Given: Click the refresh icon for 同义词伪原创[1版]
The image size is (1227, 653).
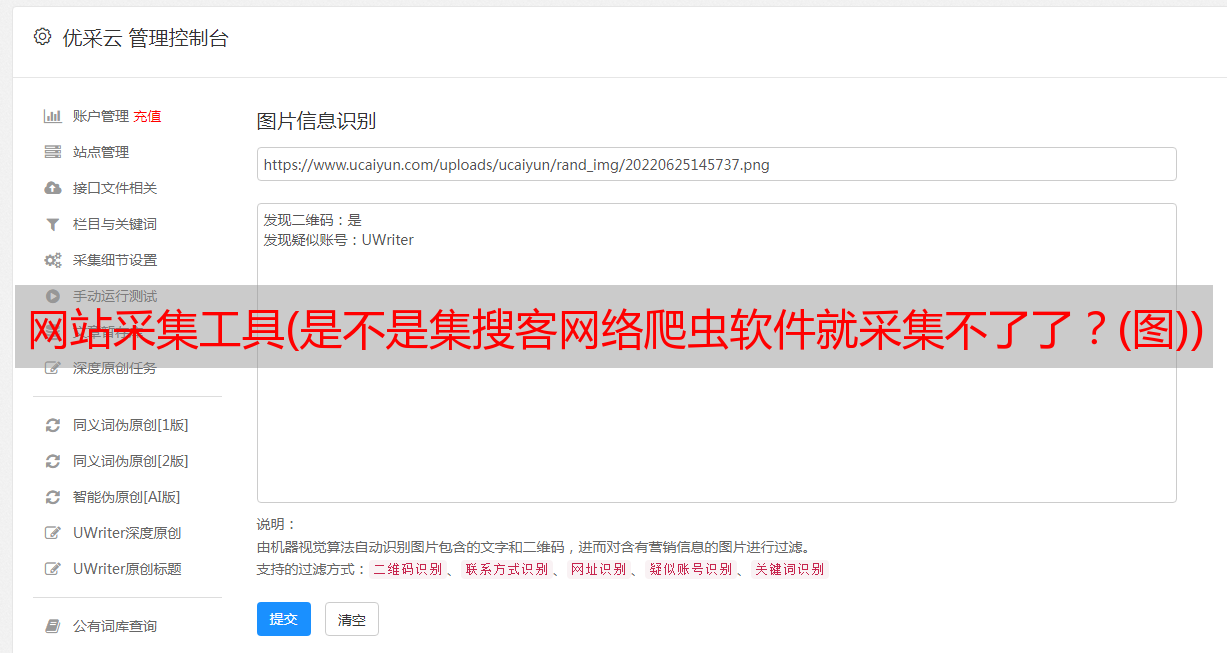Looking at the screenshot, I should [53, 425].
